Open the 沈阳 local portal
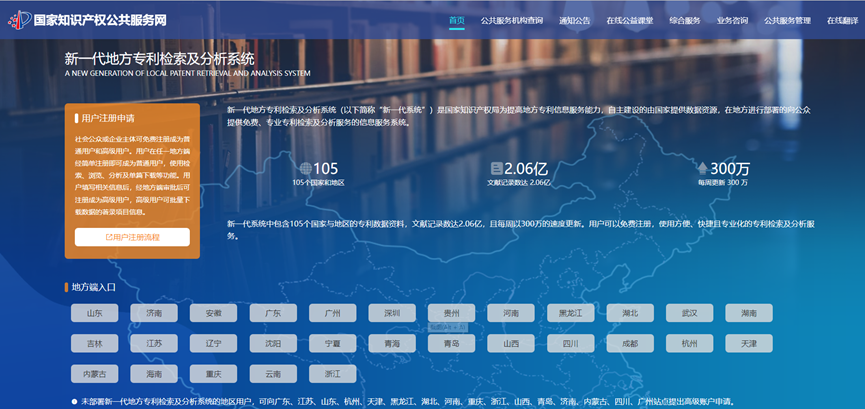 [x=273, y=343]
